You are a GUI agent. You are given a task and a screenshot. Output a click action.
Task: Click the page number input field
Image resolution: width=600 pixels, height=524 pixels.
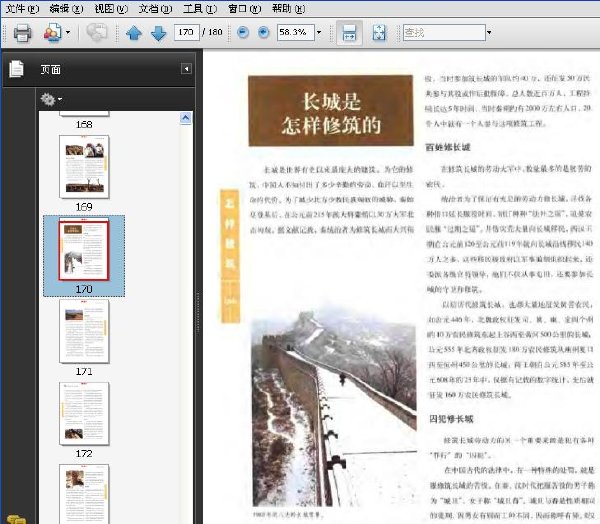point(186,32)
